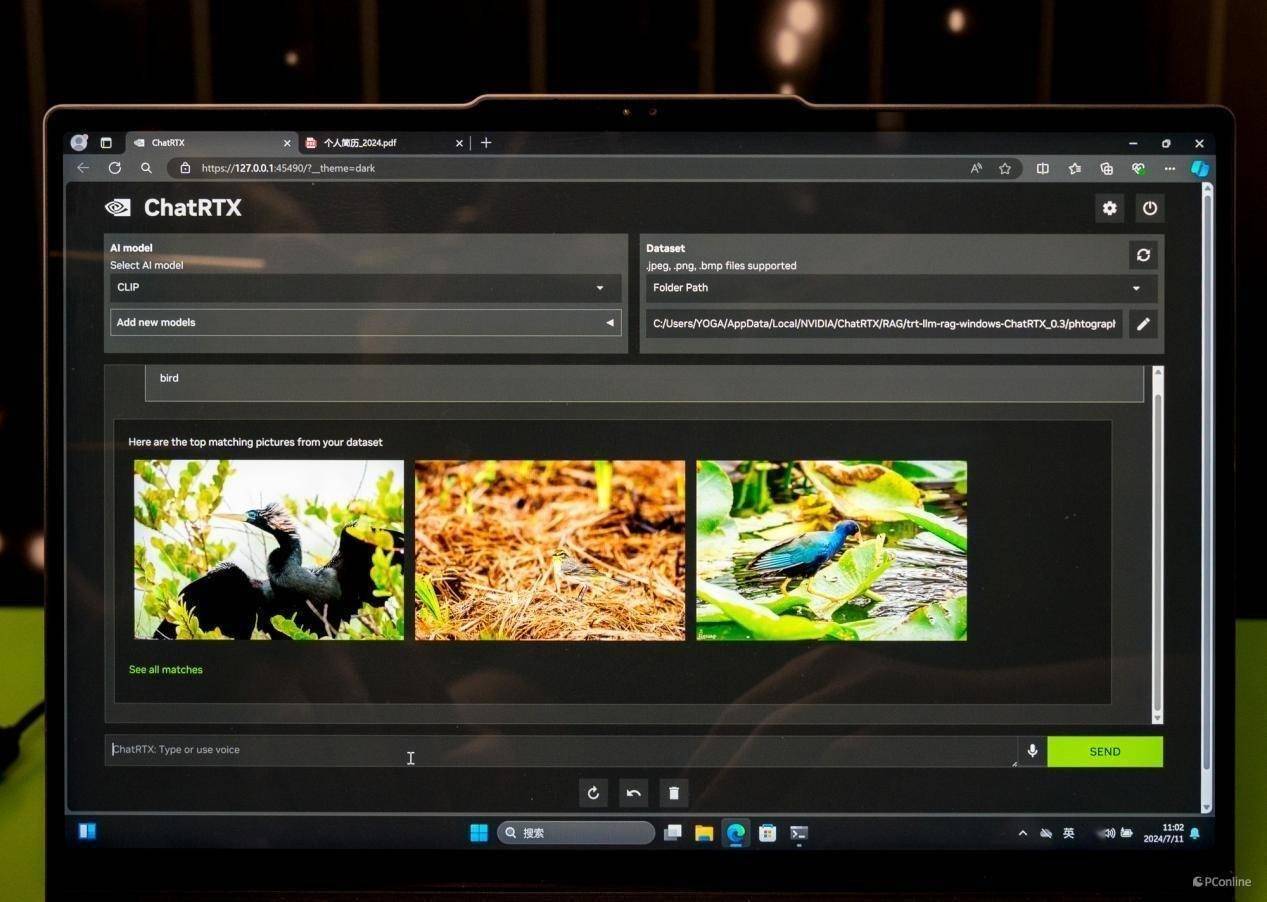
Task: Open Microsoft Edge from the taskbar
Action: coord(736,833)
